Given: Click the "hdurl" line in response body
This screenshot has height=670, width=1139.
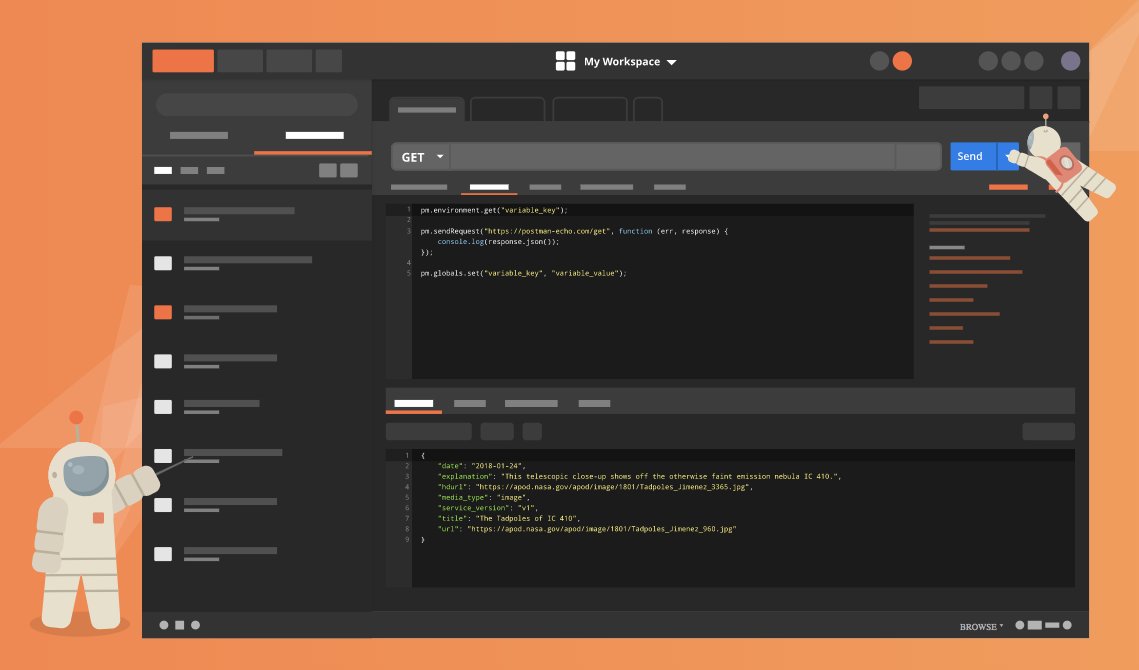Looking at the screenshot, I should (595, 487).
